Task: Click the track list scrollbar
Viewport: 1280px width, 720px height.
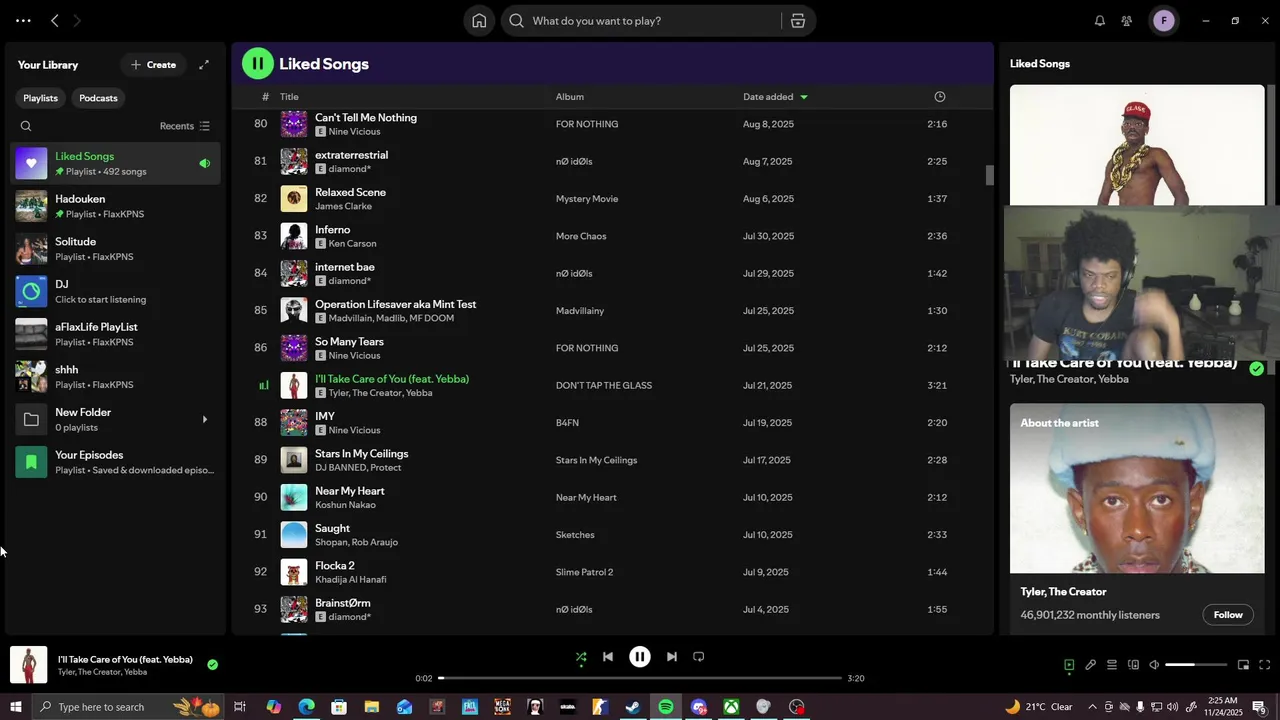Action: coord(990,175)
